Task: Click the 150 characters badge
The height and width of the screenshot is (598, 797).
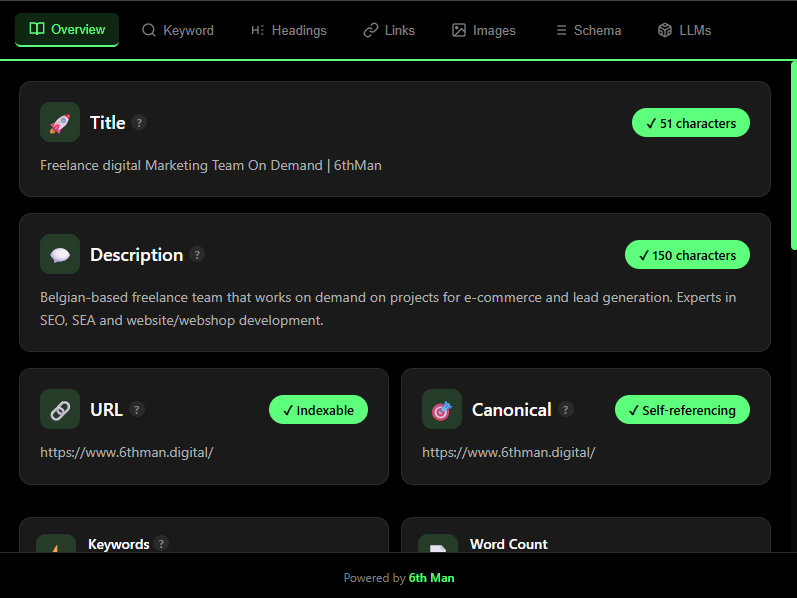Action: coord(687,255)
